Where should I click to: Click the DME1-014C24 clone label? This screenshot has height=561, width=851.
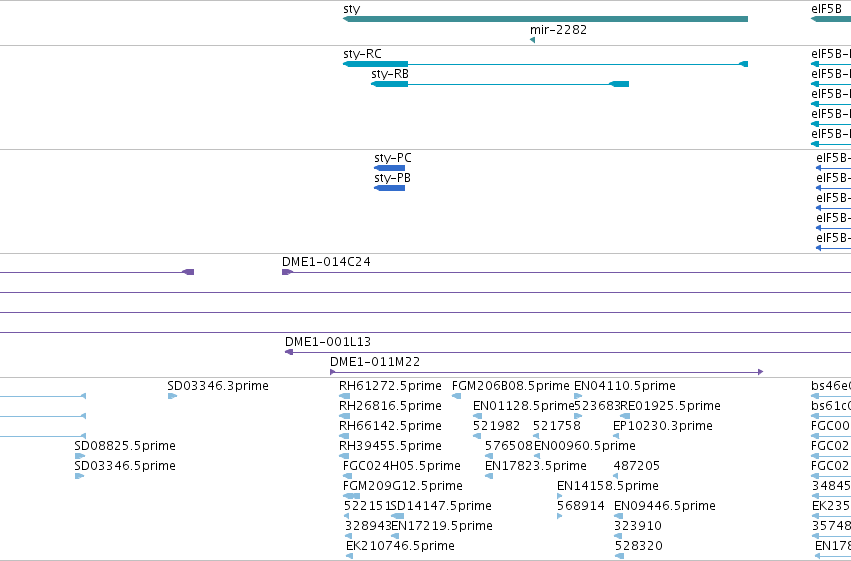(x=326, y=262)
